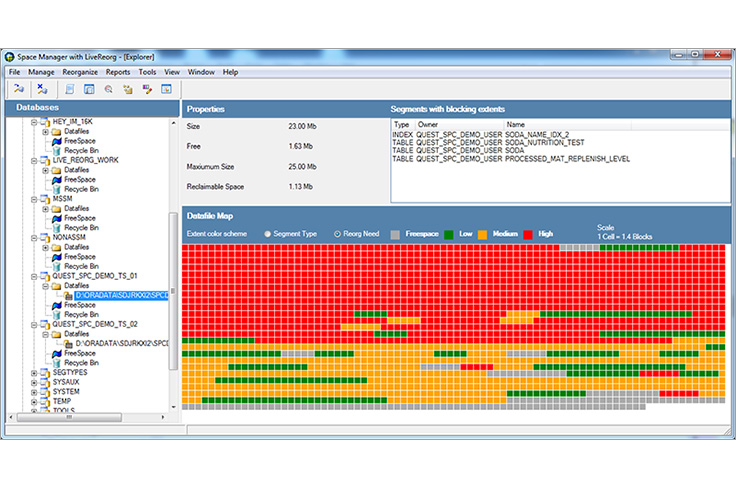Open the View menu
This screenshot has width=736, height=489.
pyautogui.click(x=172, y=72)
